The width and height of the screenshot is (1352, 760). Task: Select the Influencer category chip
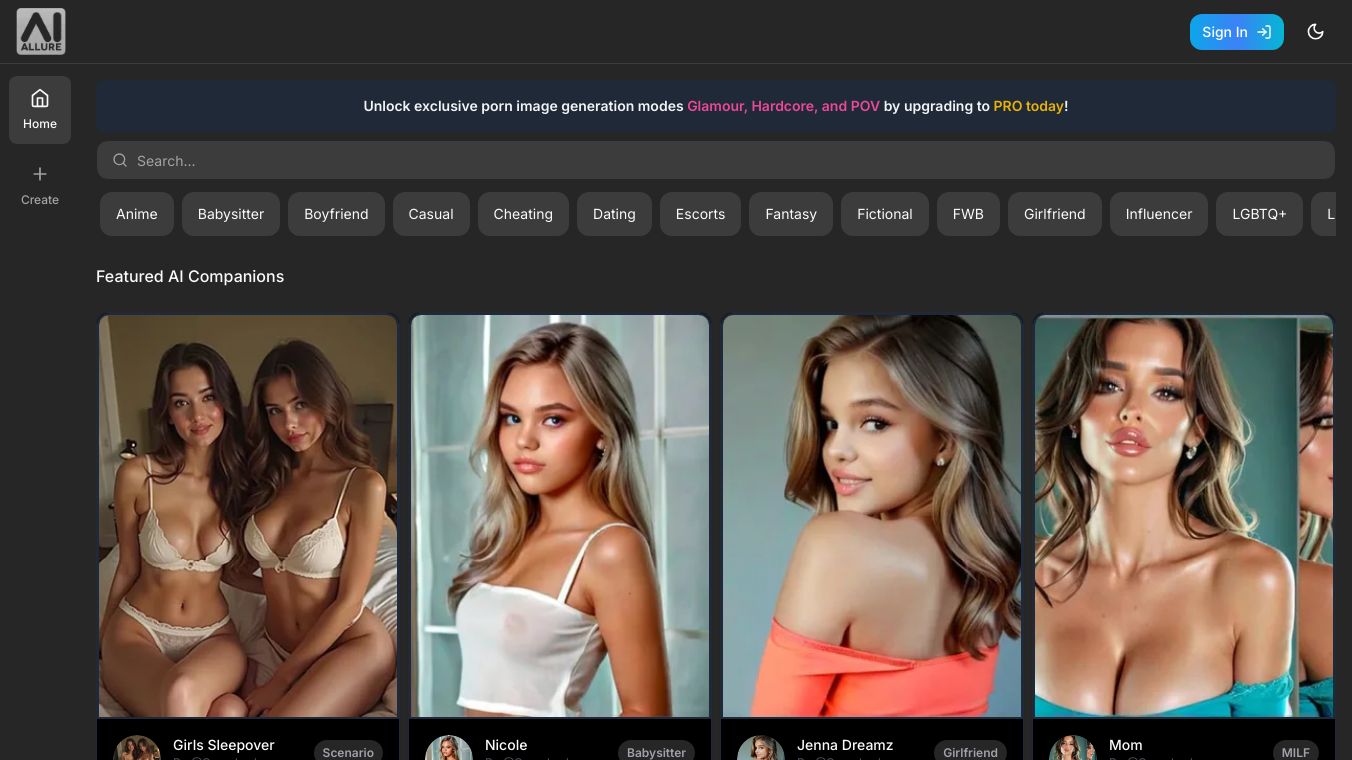(1159, 214)
